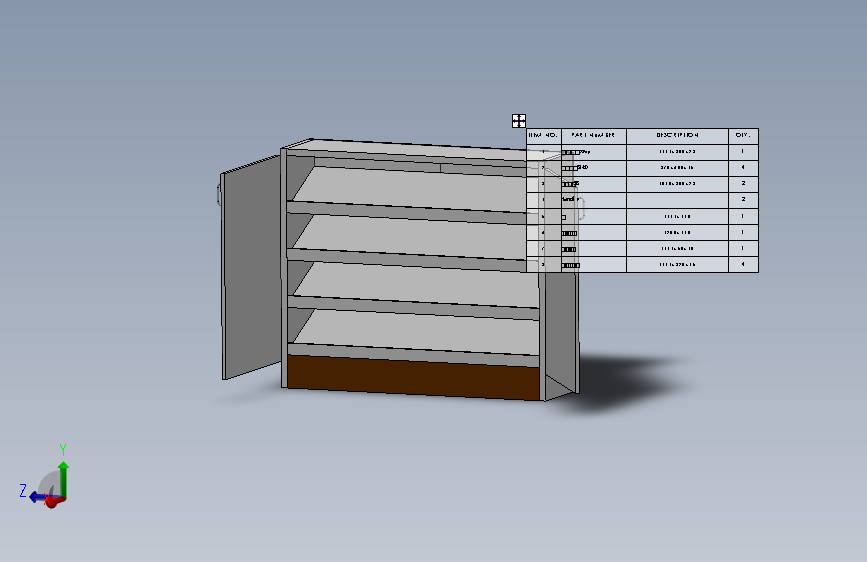
Task: Click the red X axis of triad
Action: coord(53,502)
